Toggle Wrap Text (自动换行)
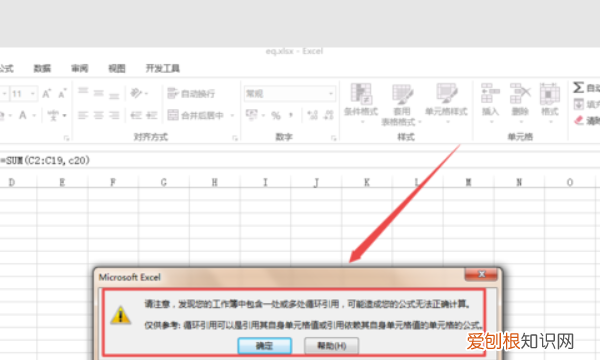The width and height of the screenshot is (600, 360). tap(191, 93)
